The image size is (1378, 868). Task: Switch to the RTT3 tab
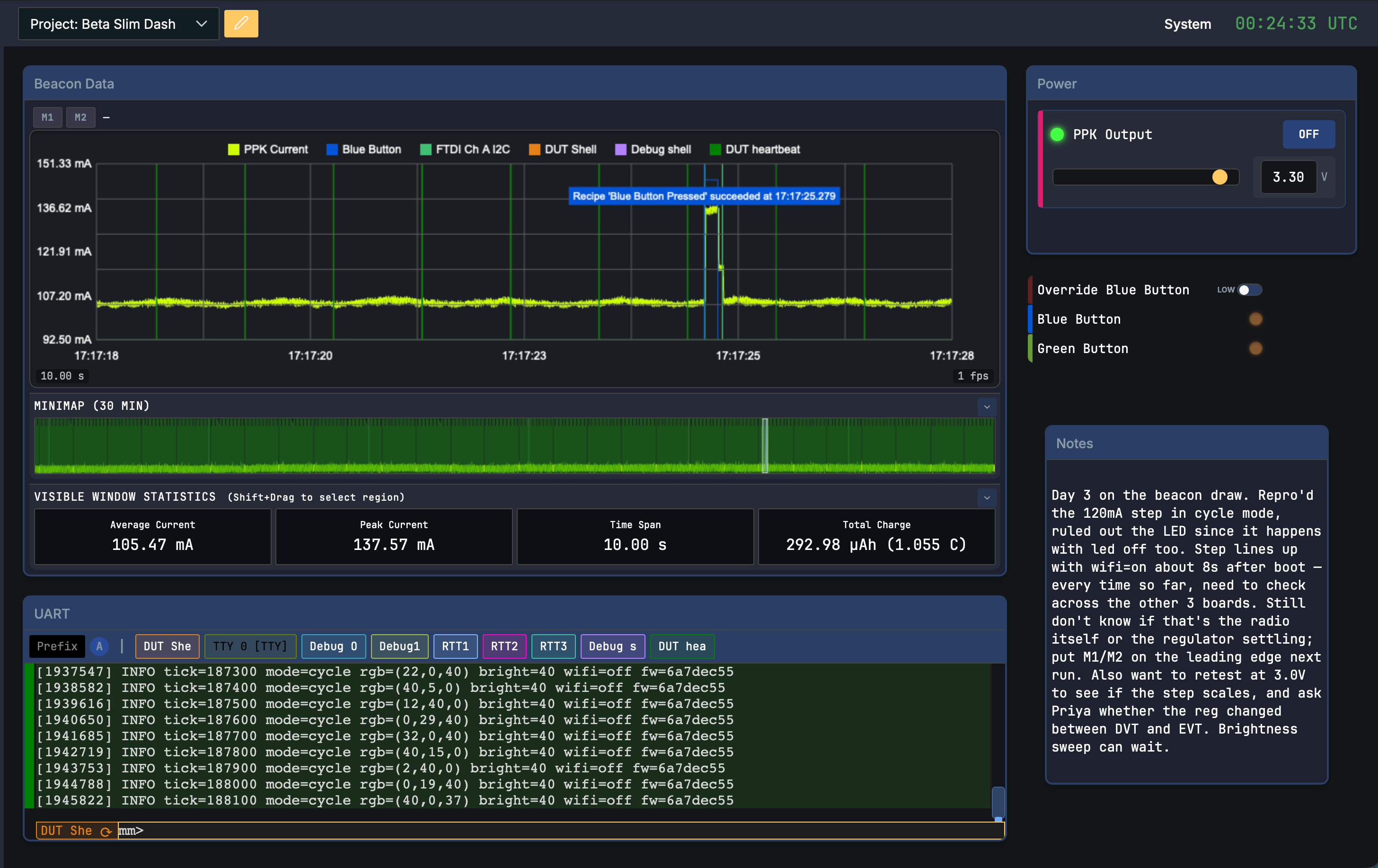coord(553,646)
